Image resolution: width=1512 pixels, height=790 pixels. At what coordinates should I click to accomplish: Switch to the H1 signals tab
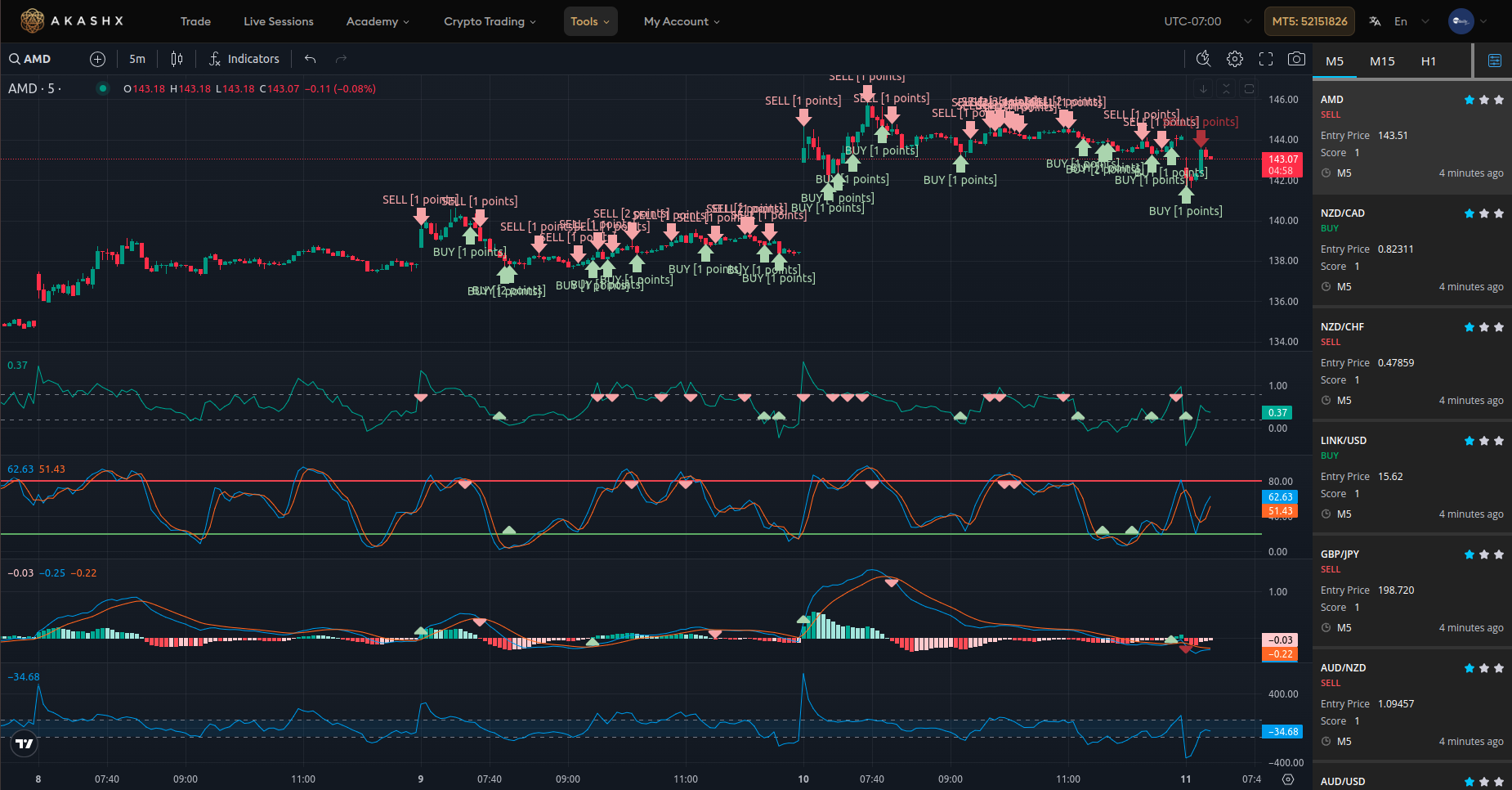click(1429, 61)
